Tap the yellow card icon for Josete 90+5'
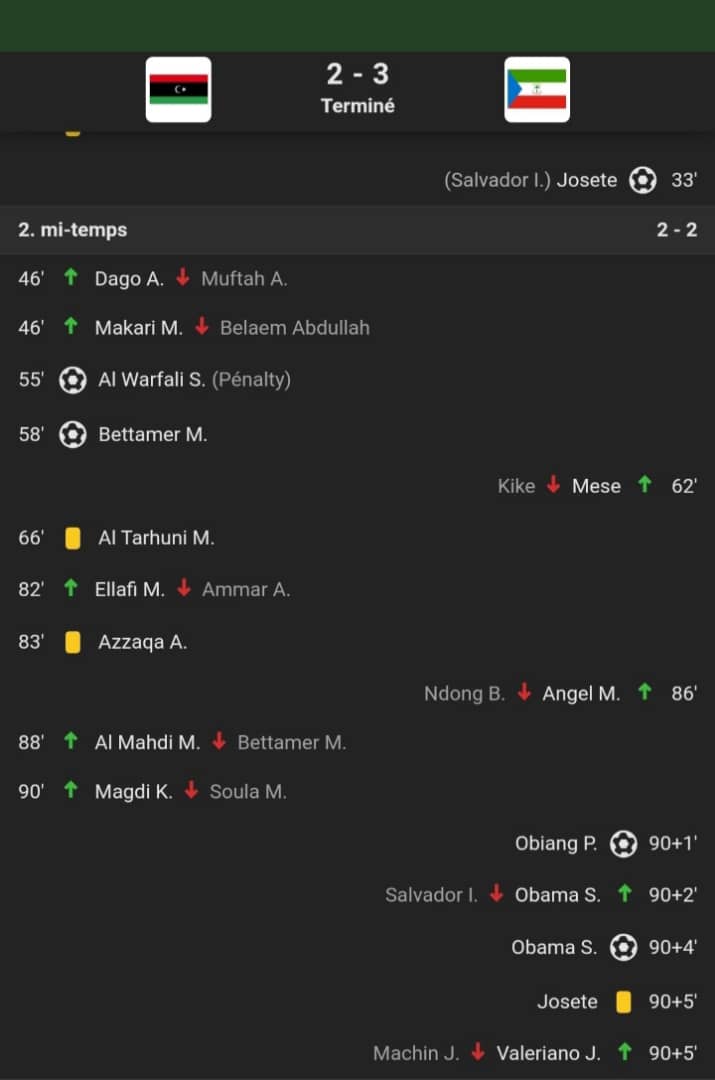This screenshot has width=715, height=1080. coord(623,1001)
